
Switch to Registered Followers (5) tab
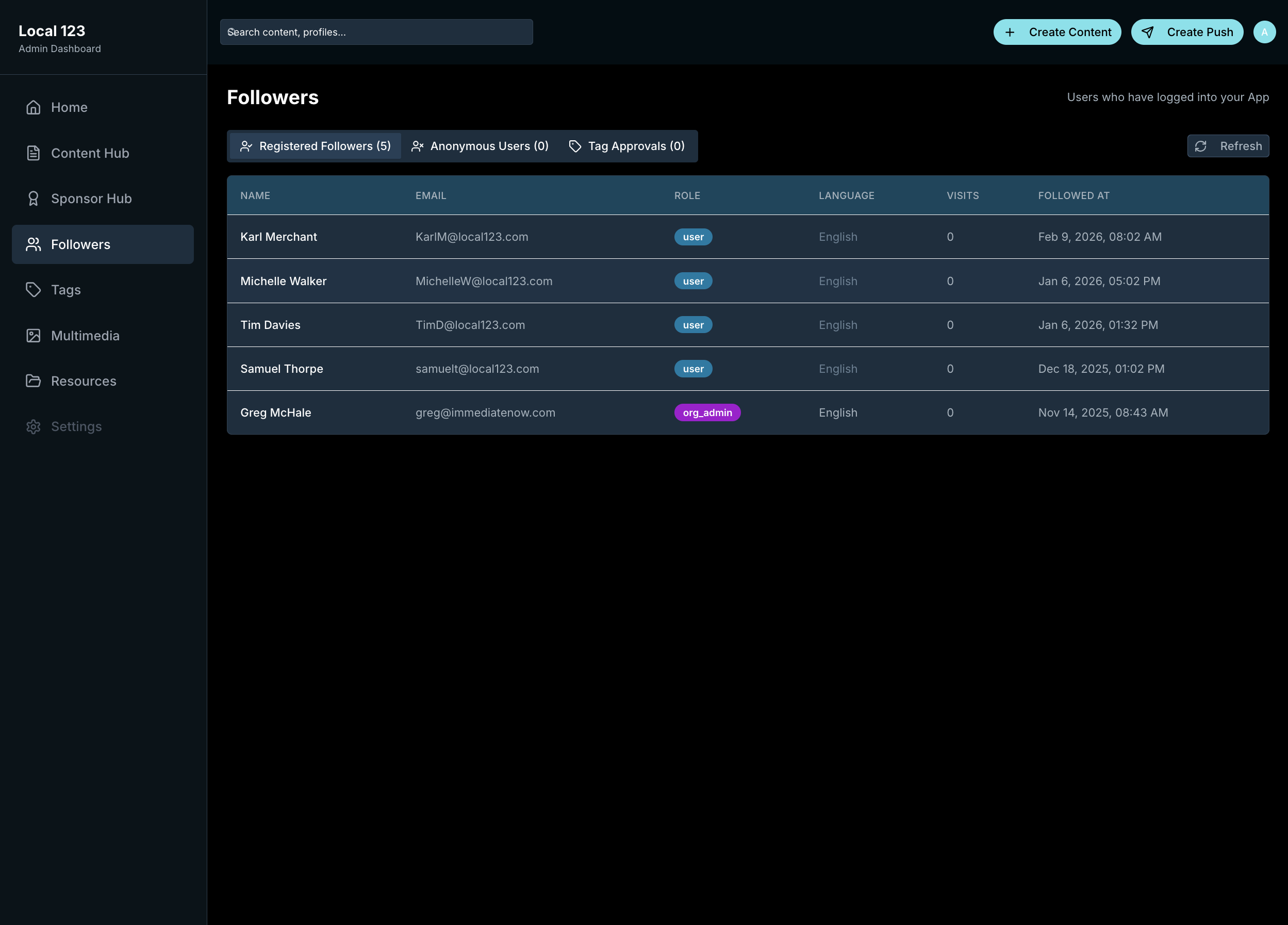coord(315,146)
